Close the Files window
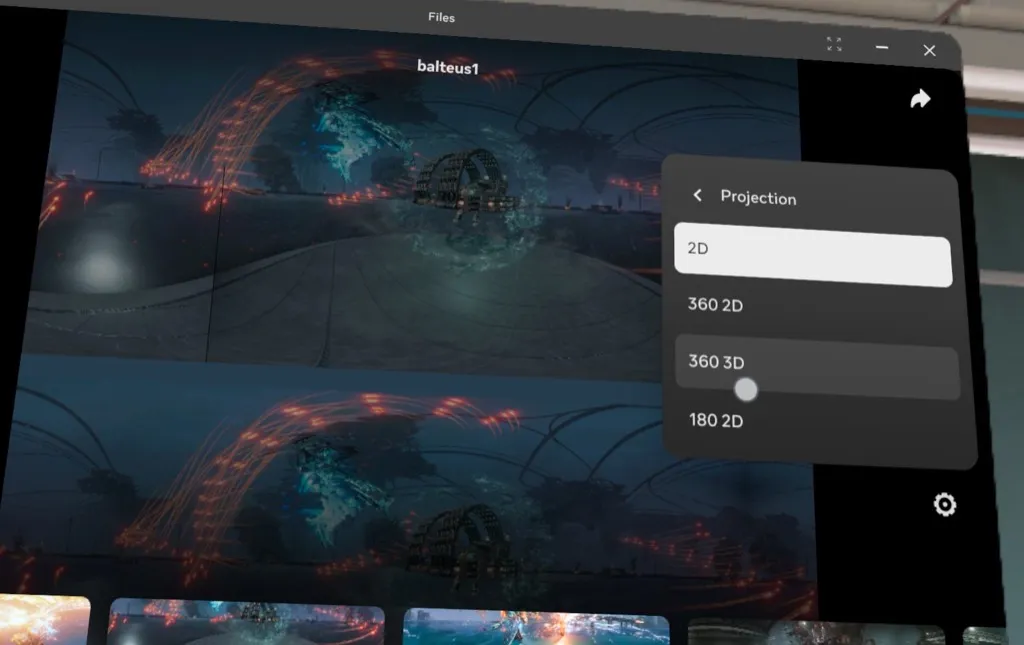The image size is (1024, 645). [x=929, y=50]
